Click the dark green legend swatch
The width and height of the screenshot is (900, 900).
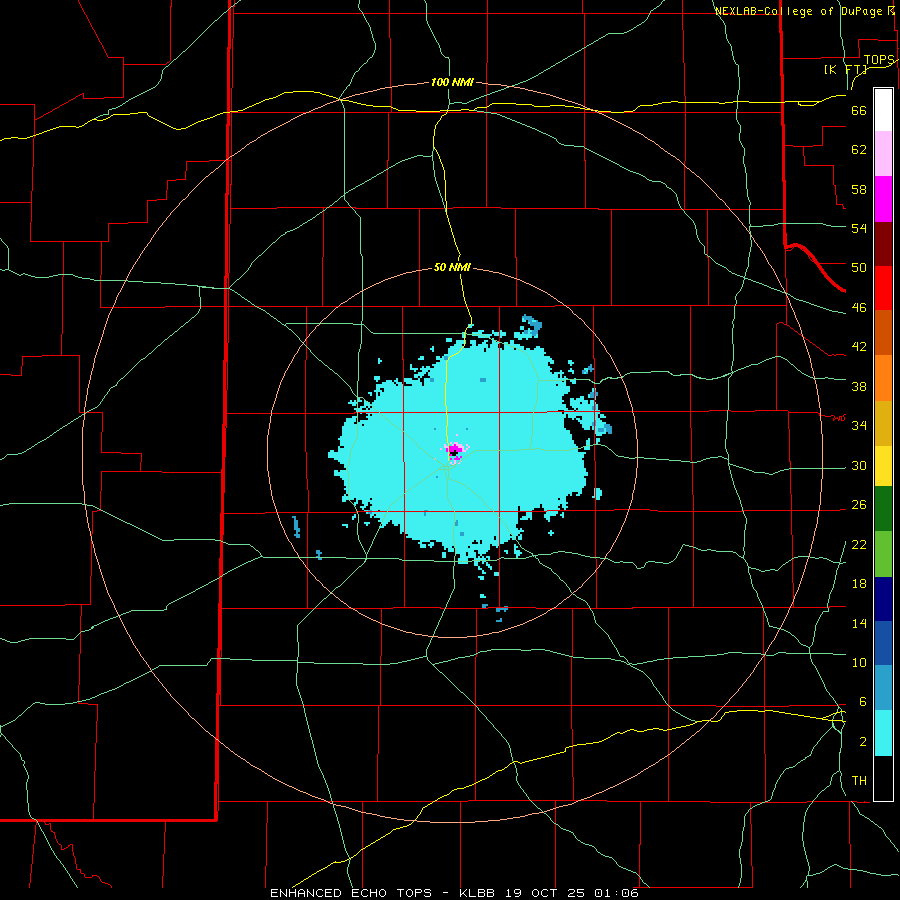coord(883,509)
